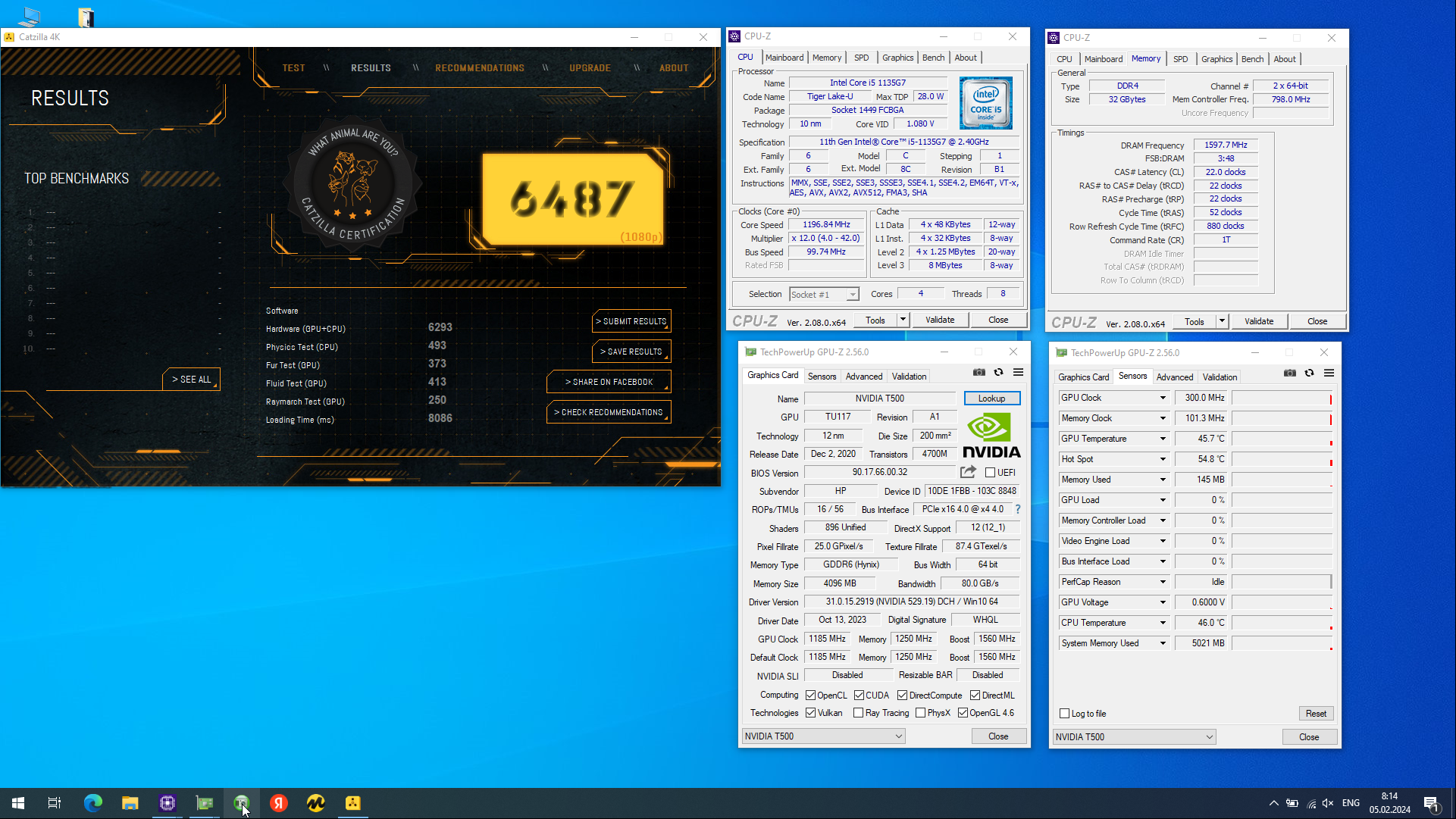Screen dimensions: 1456x819
Task: Click Lookup button in GPU-Z
Action: pyautogui.click(x=992, y=399)
